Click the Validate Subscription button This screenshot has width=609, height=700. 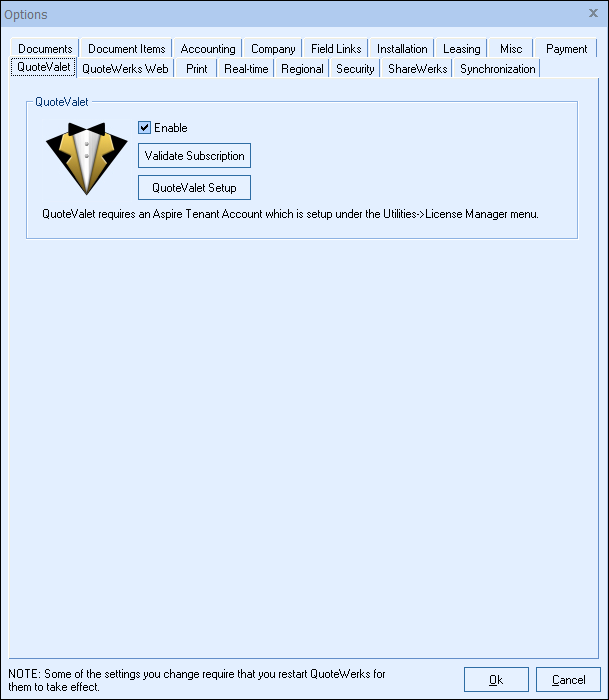coord(194,156)
